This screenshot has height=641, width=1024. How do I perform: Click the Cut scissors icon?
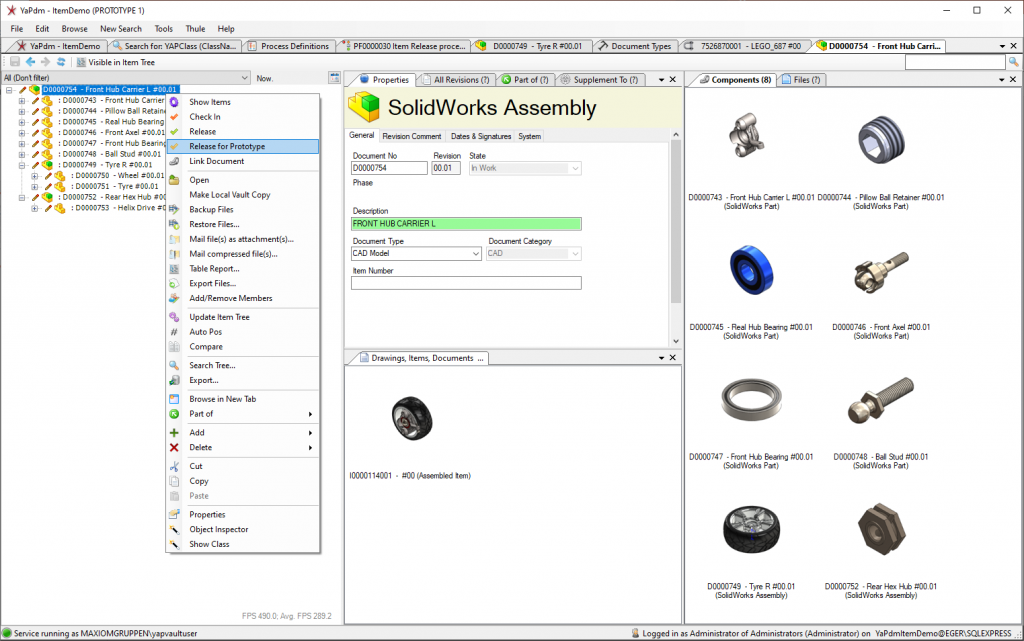pos(174,466)
